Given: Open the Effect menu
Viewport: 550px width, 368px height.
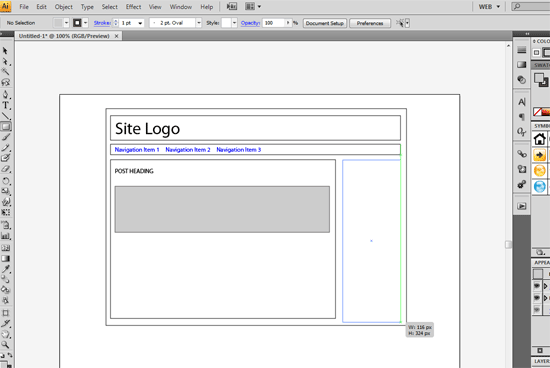Looking at the screenshot, I should point(133,7).
